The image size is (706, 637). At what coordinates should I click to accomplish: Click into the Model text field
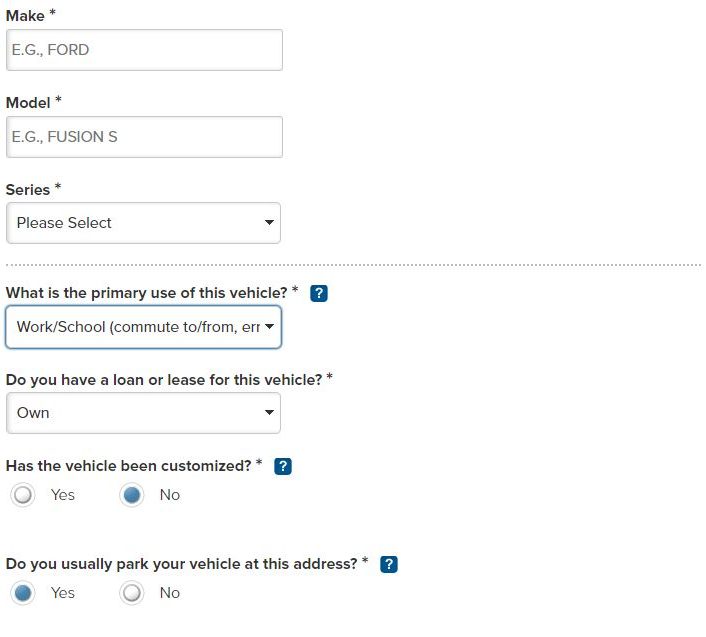144,137
